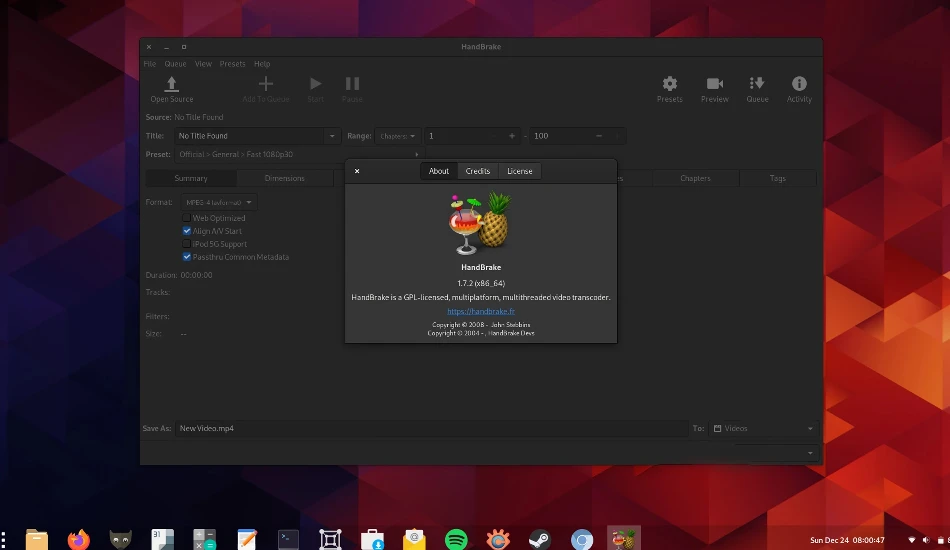
Task: Open the Preview camera icon
Action: (x=715, y=84)
